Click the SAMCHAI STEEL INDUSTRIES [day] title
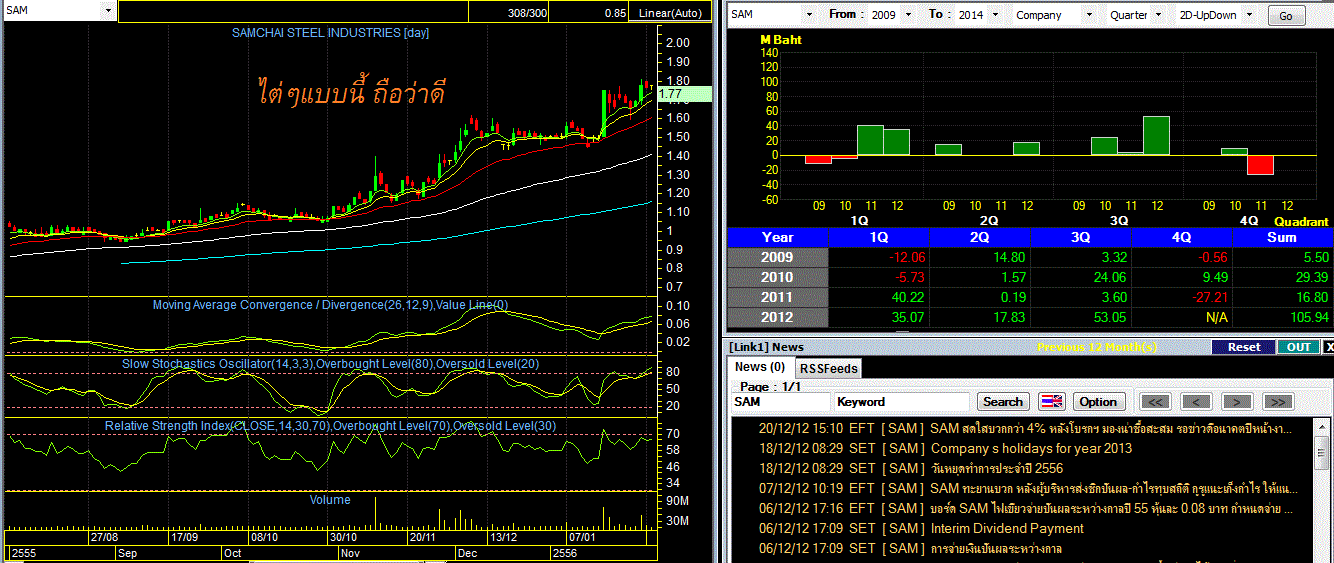The width and height of the screenshot is (1334, 563). (x=330, y=33)
